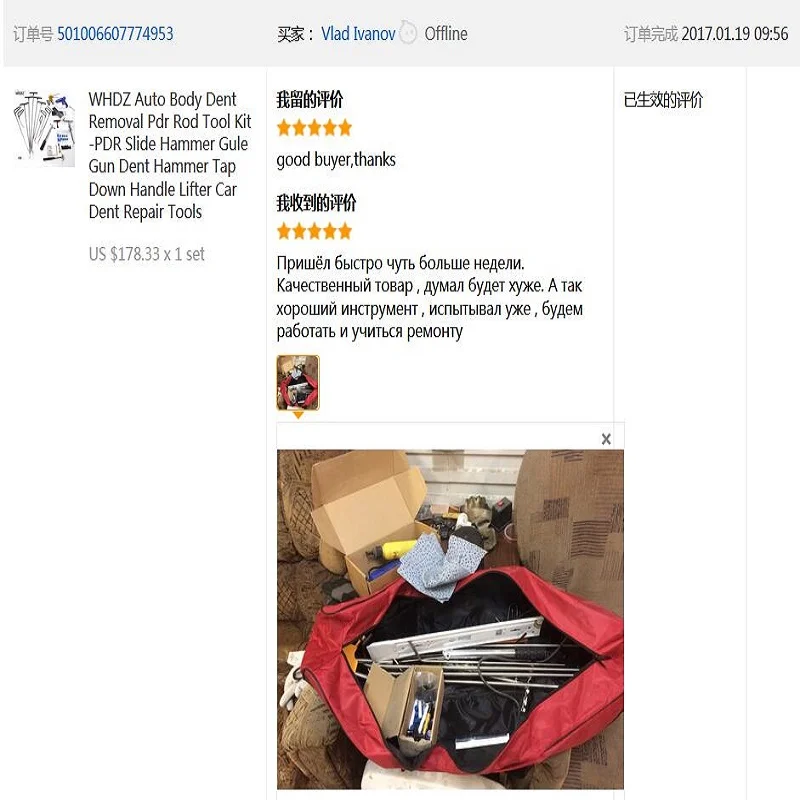The height and width of the screenshot is (800, 800).
Task: Open the WHDZ dent tool product thumbnail
Action: click(x=44, y=128)
